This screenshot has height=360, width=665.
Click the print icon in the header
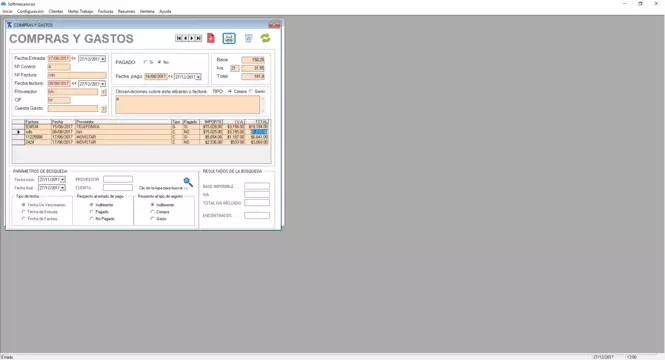tap(229, 38)
